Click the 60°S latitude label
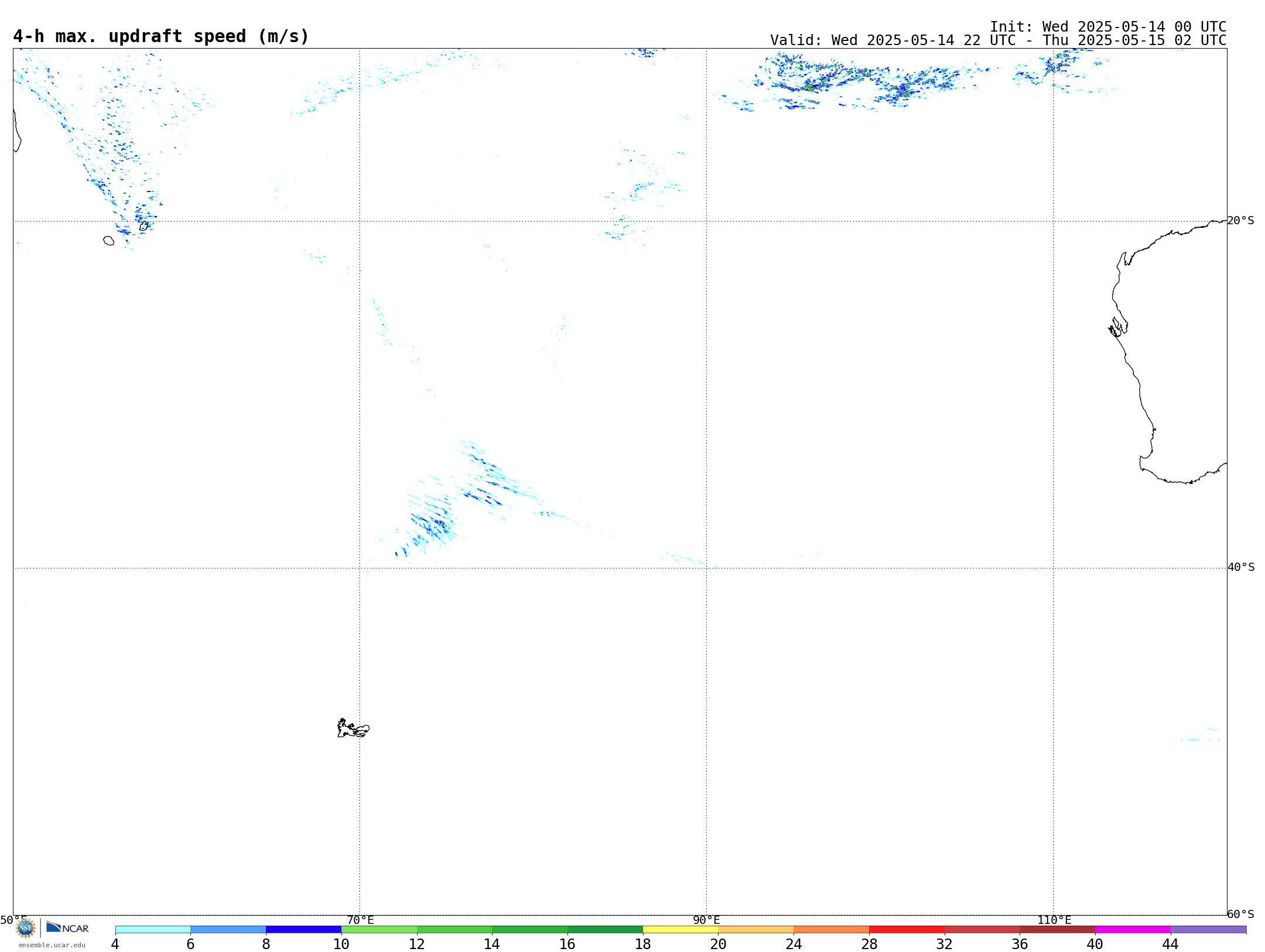The width and height of the screenshot is (1265, 952). [1241, 914]
